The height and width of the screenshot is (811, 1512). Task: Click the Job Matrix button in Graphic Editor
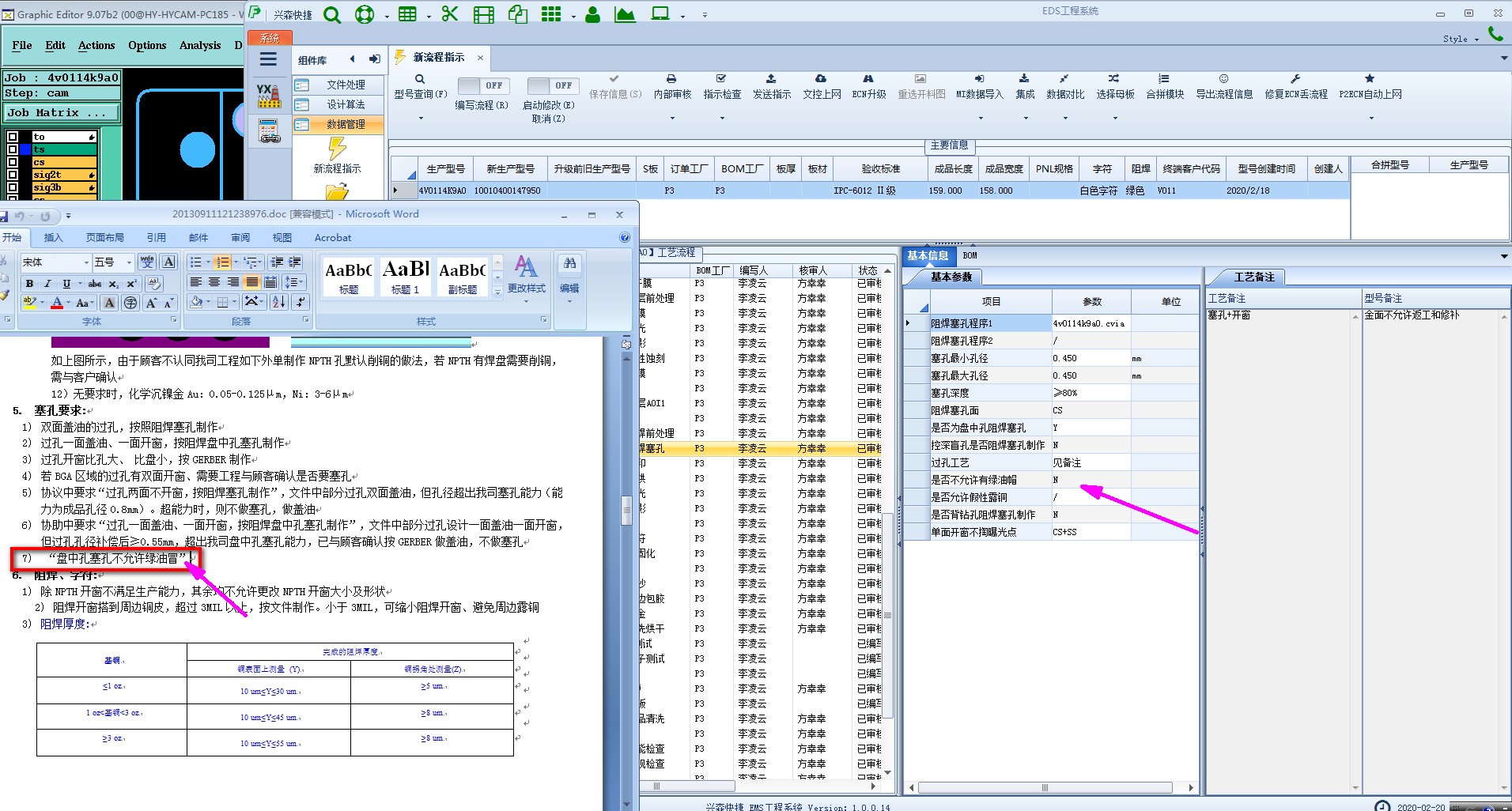coord(62,113)
